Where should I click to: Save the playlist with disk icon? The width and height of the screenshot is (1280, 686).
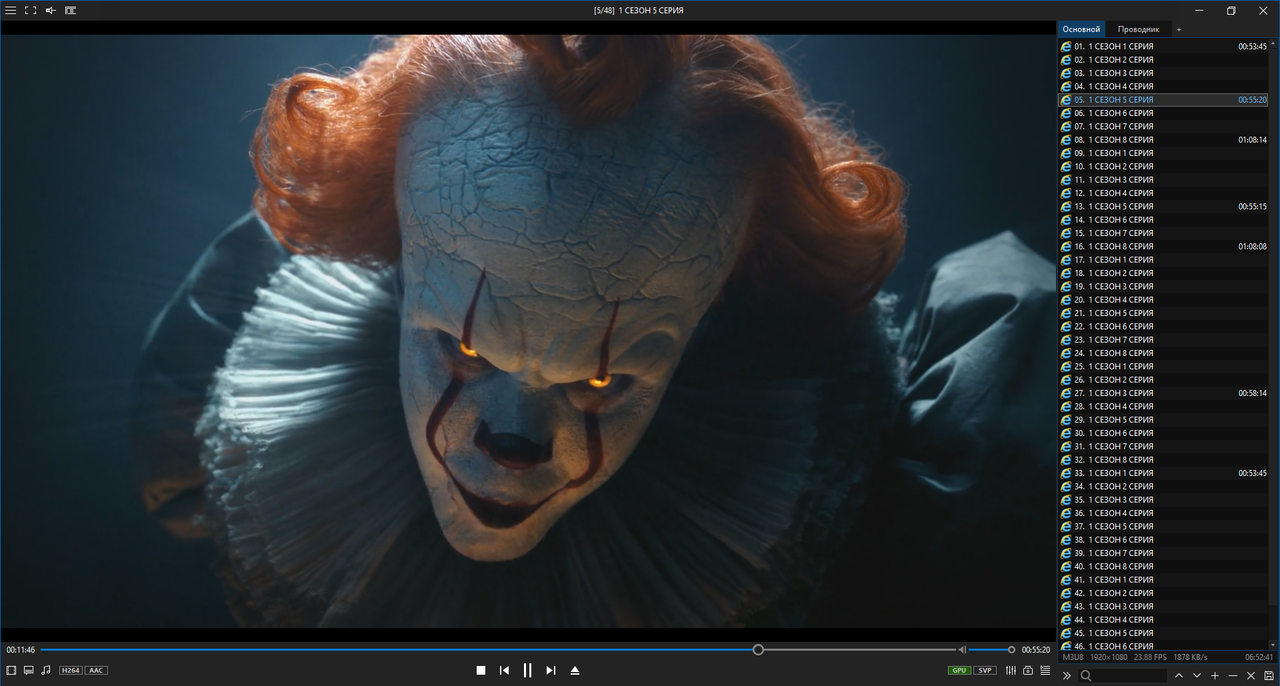click(1269, 676)
